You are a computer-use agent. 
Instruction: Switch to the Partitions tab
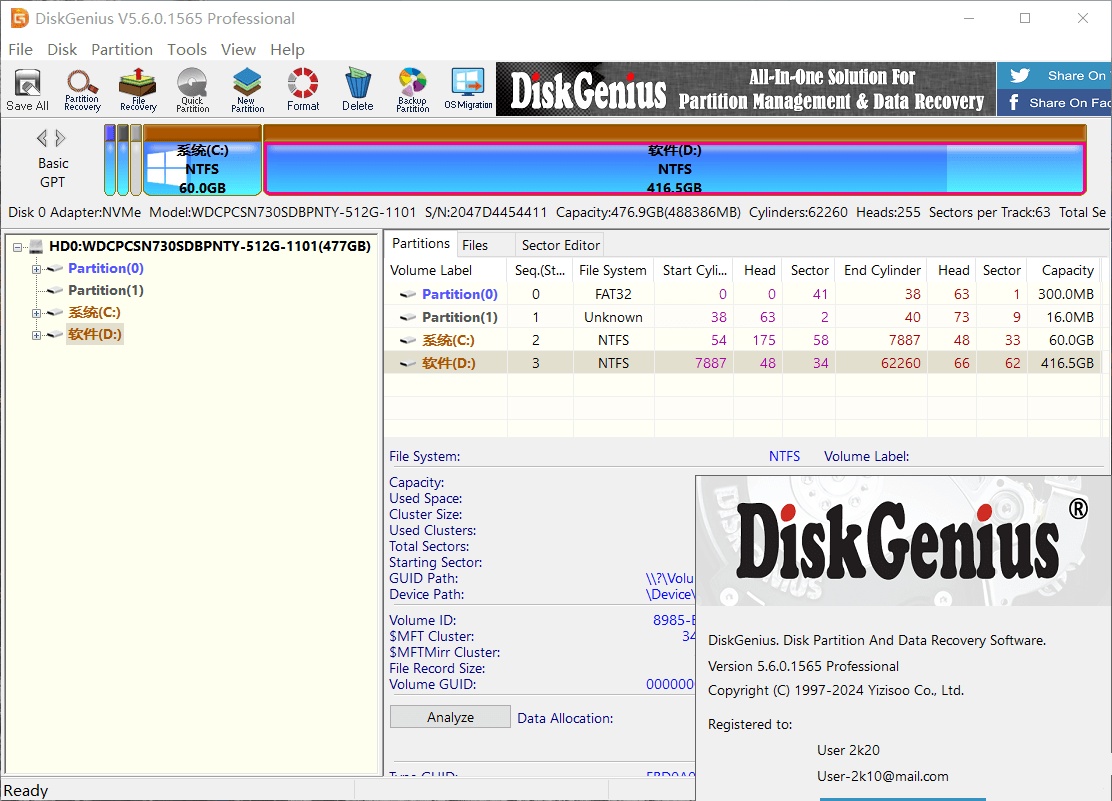pyautogui.click(x=421, y=243)
